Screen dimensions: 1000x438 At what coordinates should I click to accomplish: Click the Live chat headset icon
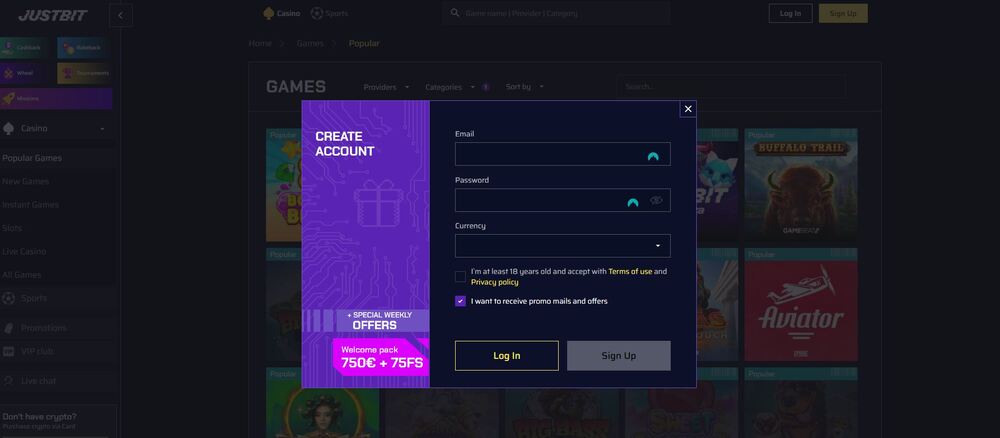[x=9, y=381]
